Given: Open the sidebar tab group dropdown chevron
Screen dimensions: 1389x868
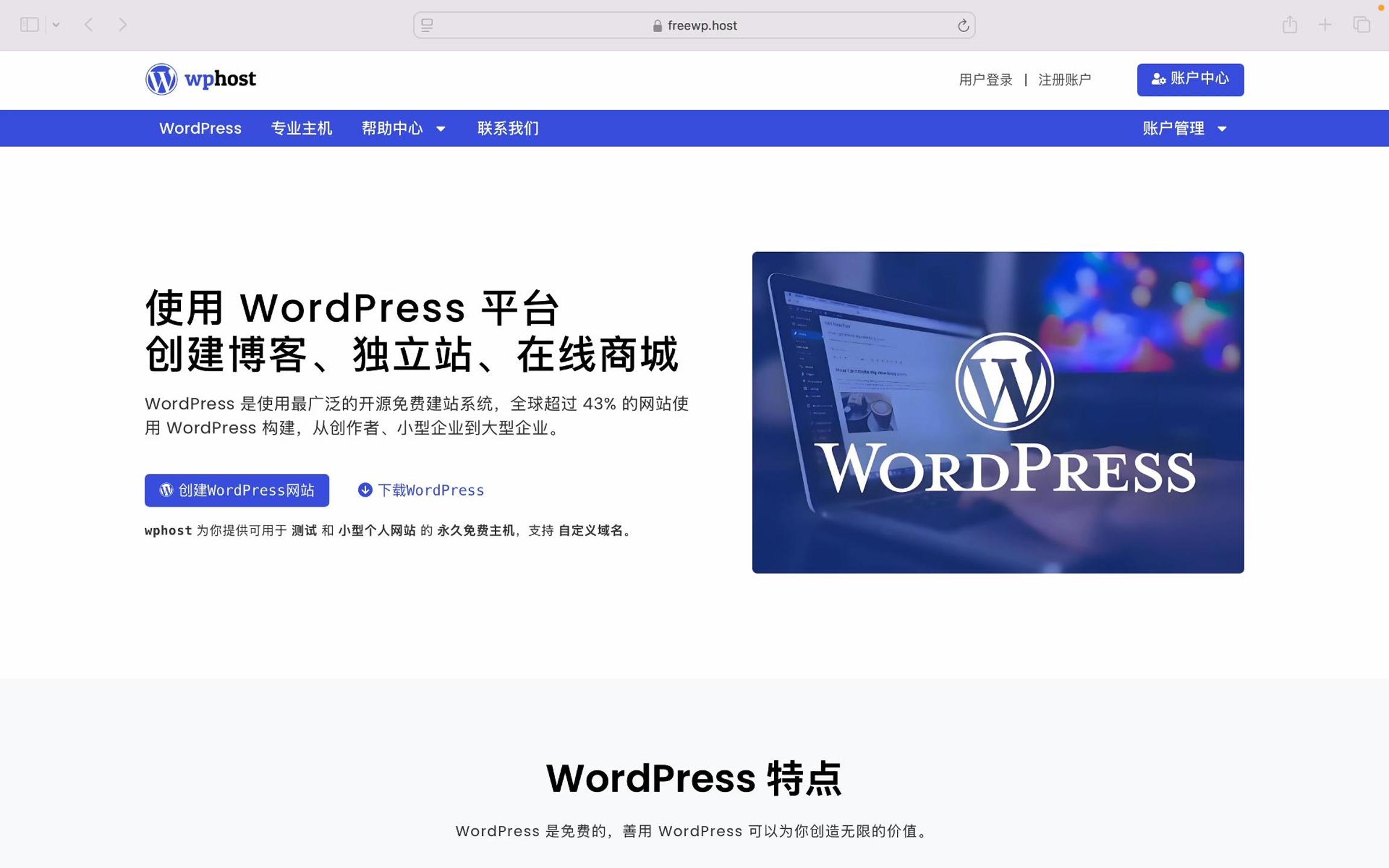Looking at the screenshot, I should [x=56, y=25].
